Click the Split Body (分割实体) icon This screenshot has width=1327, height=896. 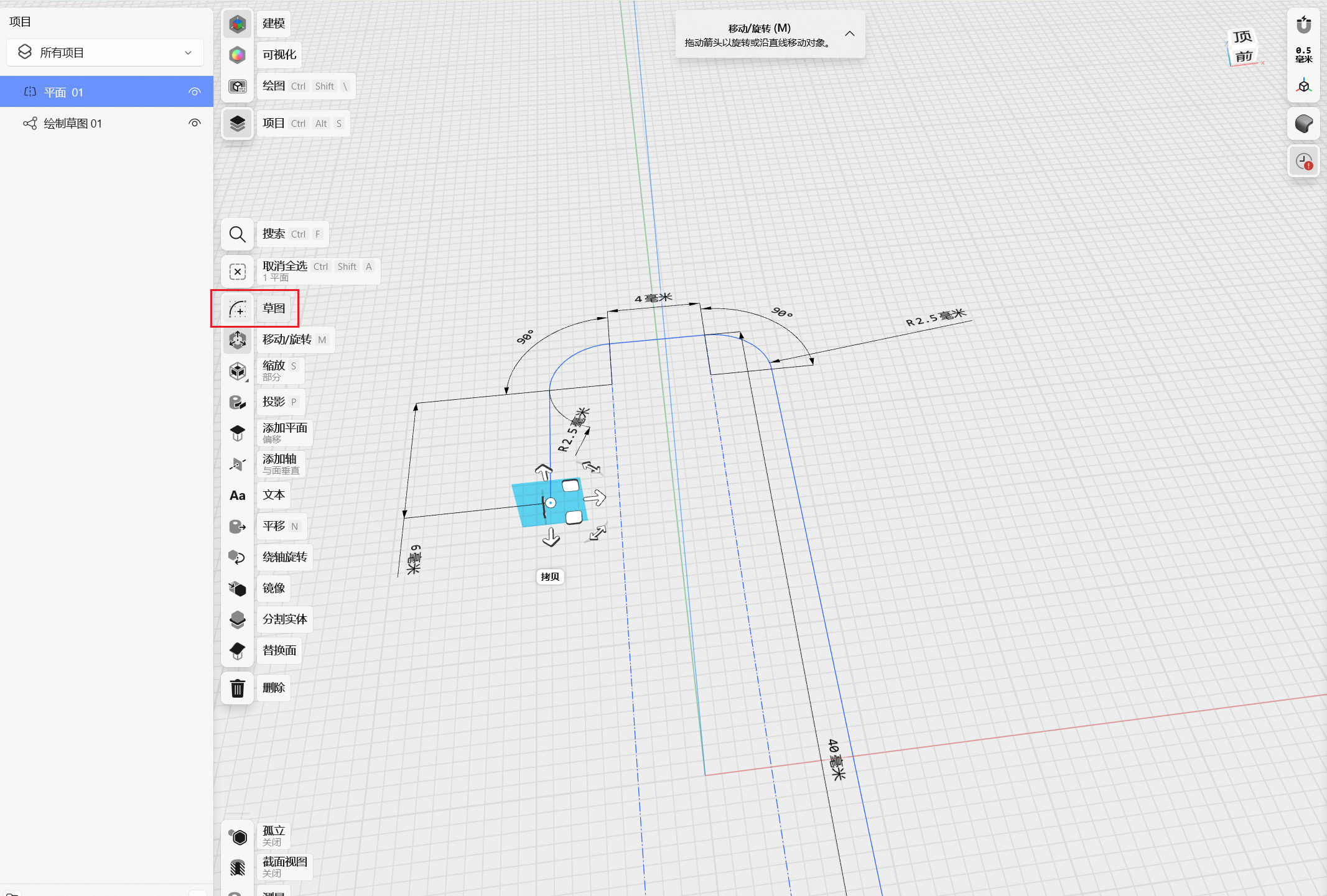tap(238, 619)
